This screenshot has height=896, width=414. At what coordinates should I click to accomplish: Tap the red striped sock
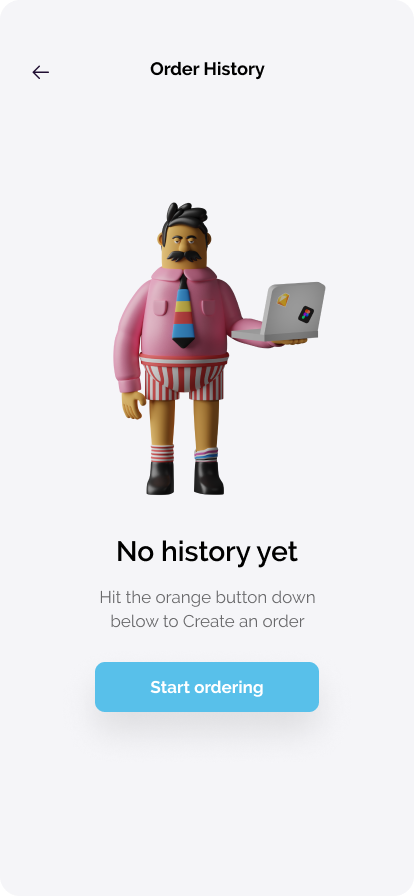point(162,454)
